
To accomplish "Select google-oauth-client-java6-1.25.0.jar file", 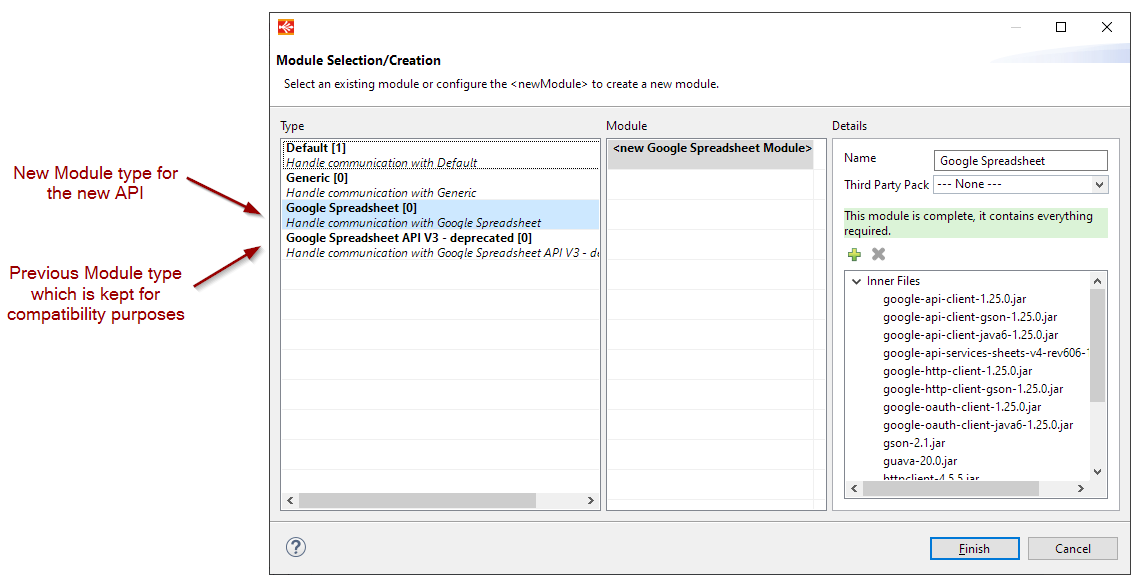I will coord(978,425).
